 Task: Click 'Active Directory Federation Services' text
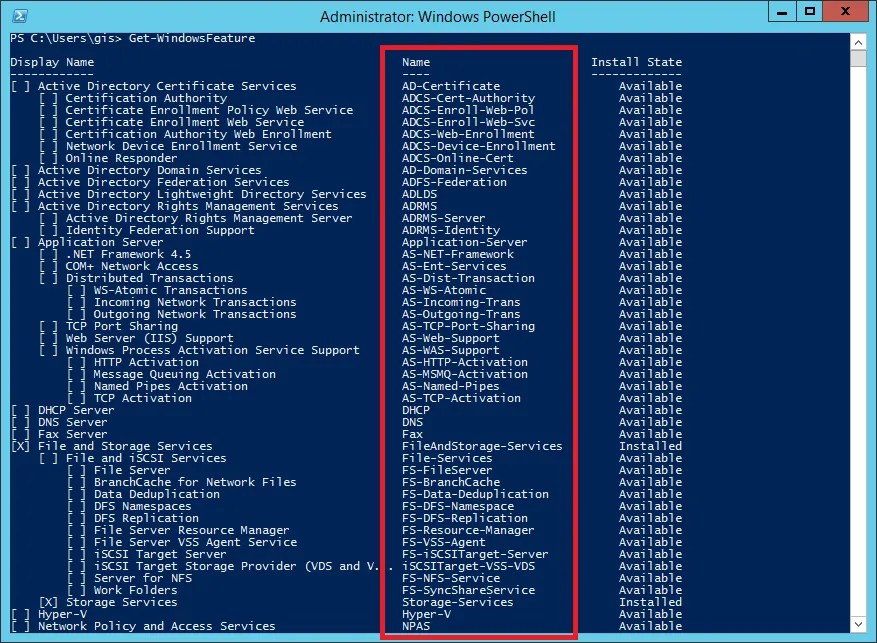[163, 182]
